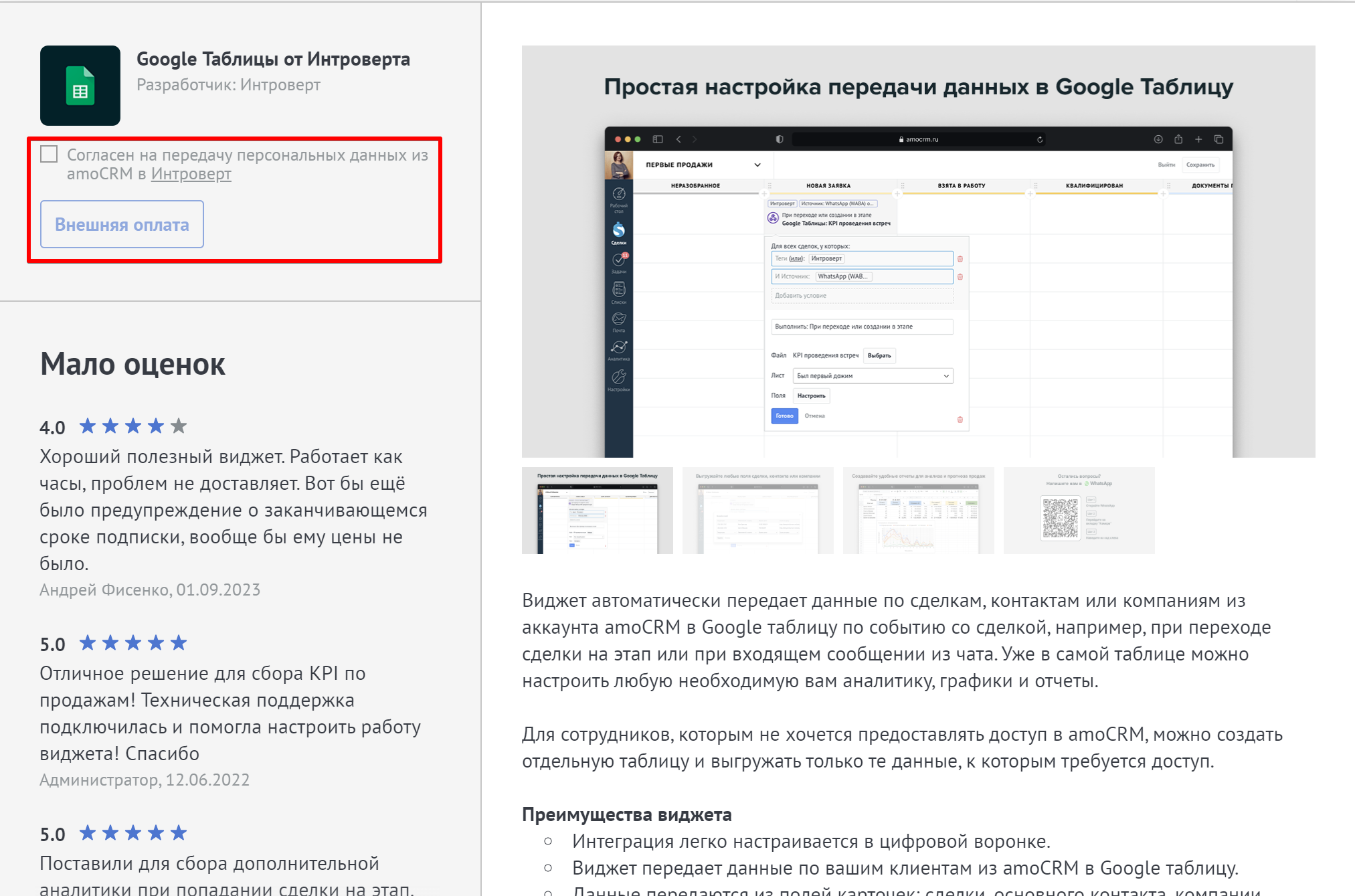Click the 'Мало оценок' heading

click(132, 364)
